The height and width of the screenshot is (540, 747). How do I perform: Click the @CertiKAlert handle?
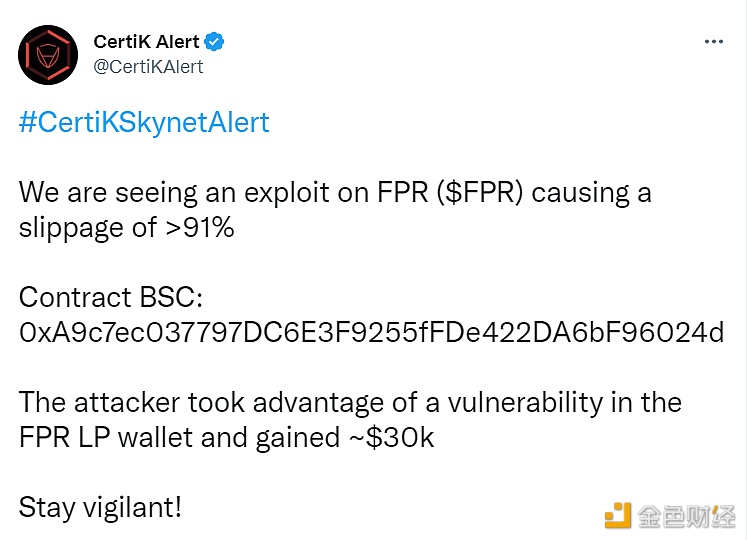(x=148, y=67)
